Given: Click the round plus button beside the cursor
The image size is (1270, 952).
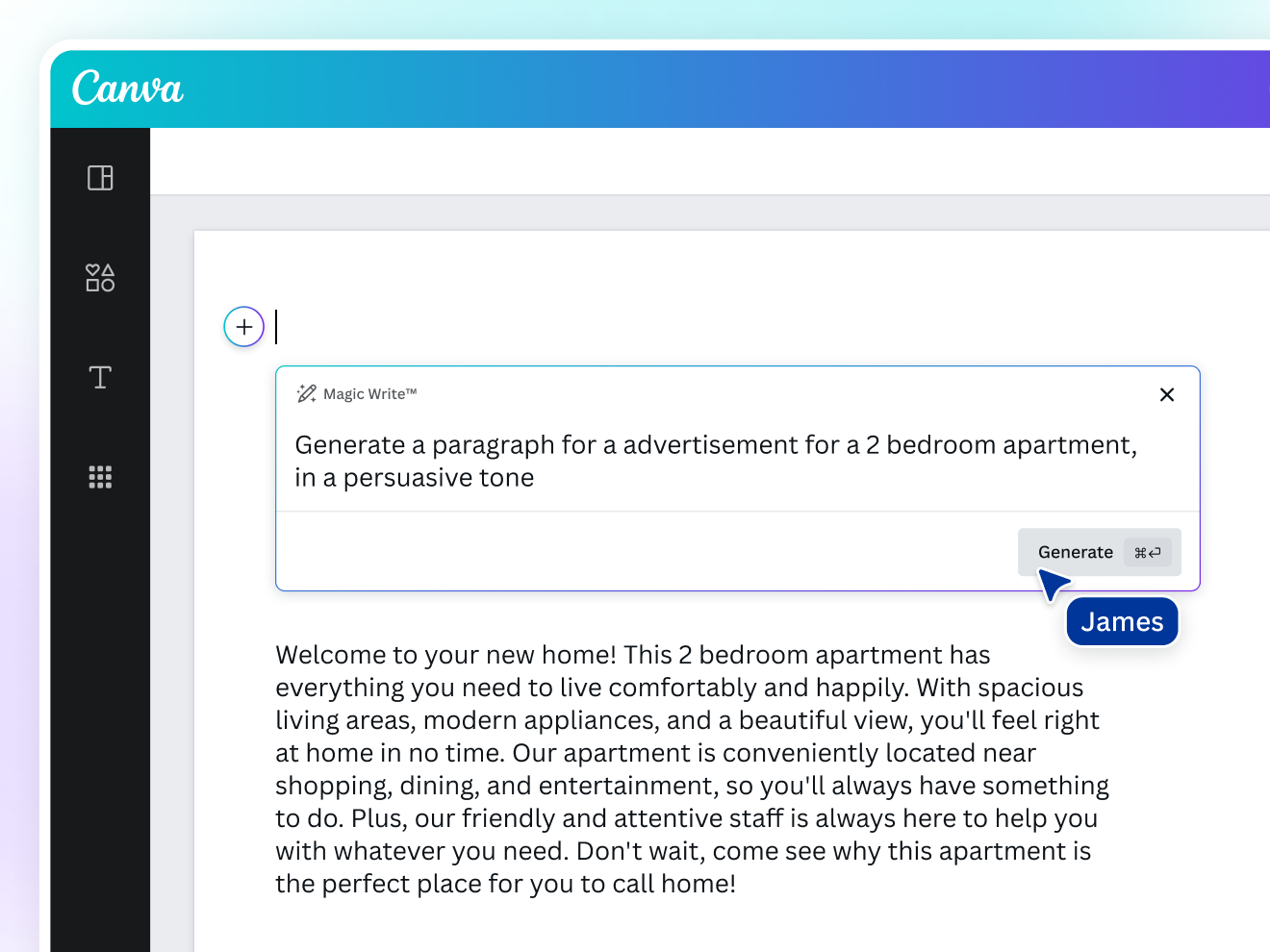Looking at the screenshot, I should coord(244,327).
